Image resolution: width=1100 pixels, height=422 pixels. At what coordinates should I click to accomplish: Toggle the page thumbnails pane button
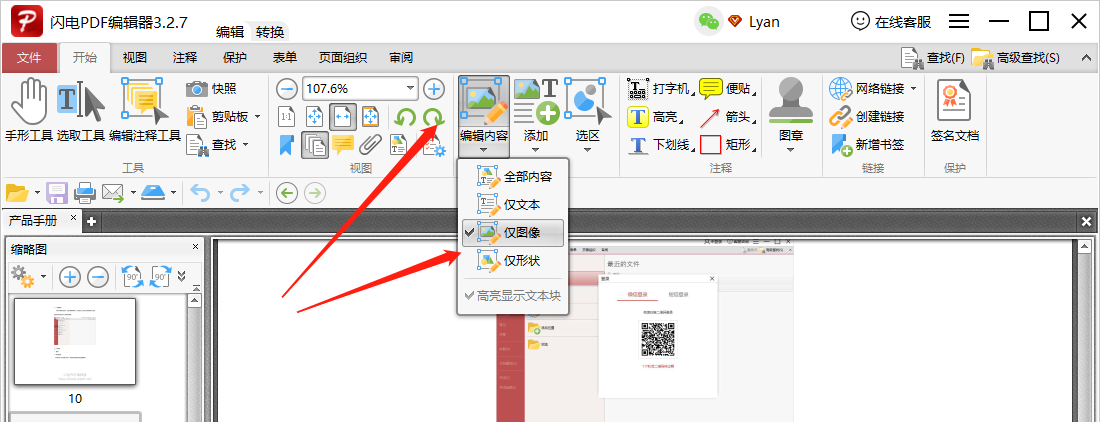click(315, 144)
